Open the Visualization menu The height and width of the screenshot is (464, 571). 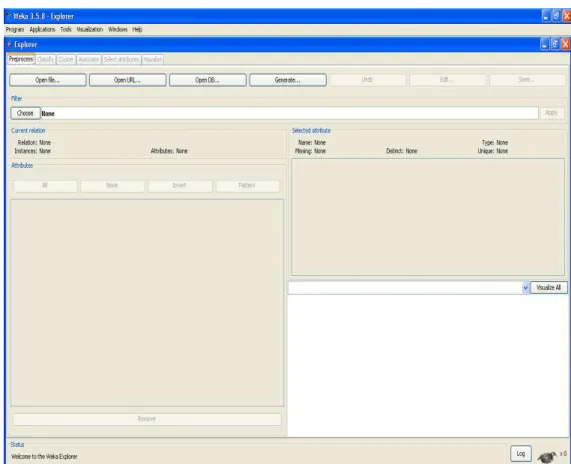[x=90, y=30]
